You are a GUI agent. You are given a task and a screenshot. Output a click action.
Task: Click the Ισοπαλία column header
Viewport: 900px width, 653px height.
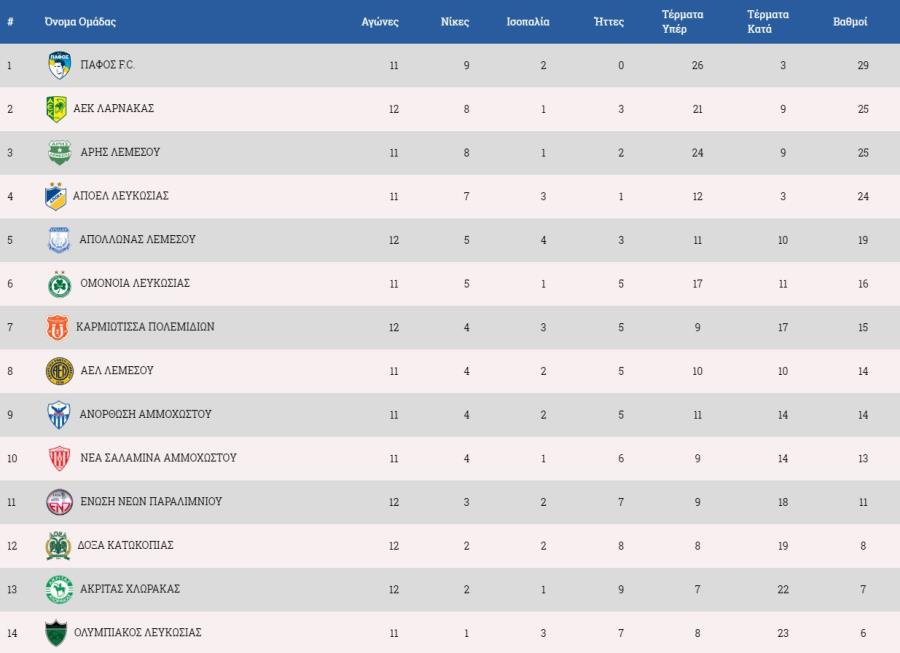527,22
